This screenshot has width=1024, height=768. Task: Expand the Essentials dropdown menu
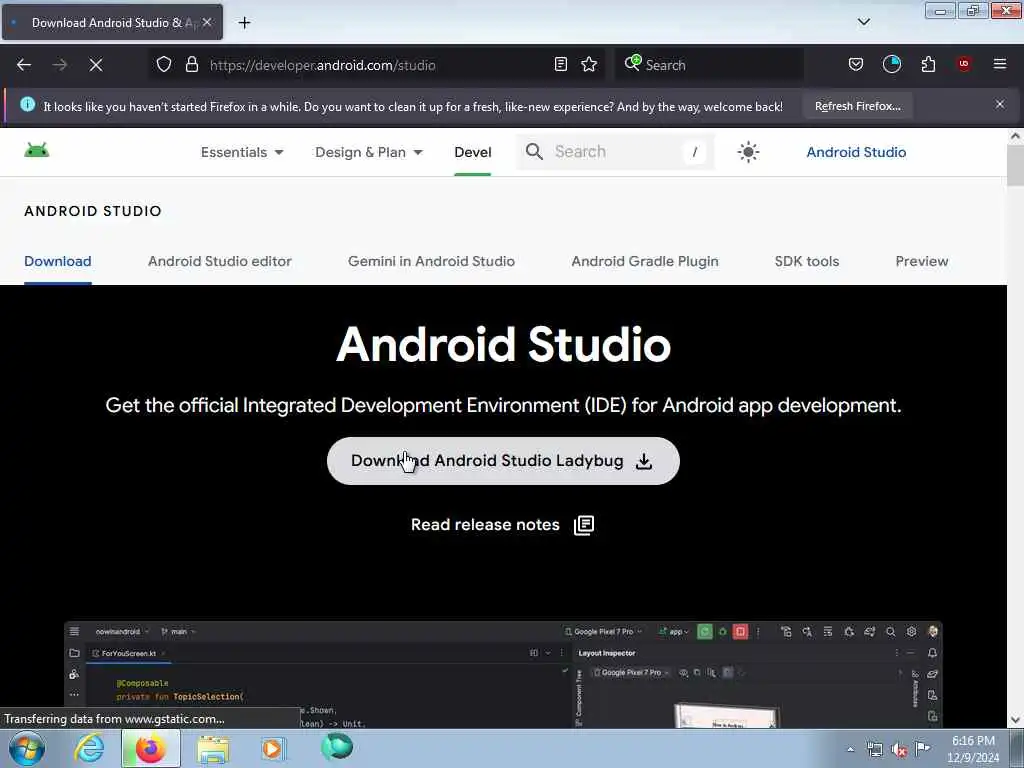[x=242, y=152]
